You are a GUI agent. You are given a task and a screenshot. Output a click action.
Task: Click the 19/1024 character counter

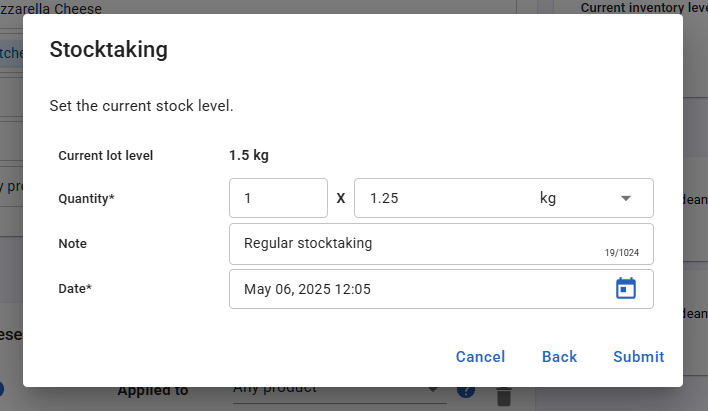click(x=622, y=253)
